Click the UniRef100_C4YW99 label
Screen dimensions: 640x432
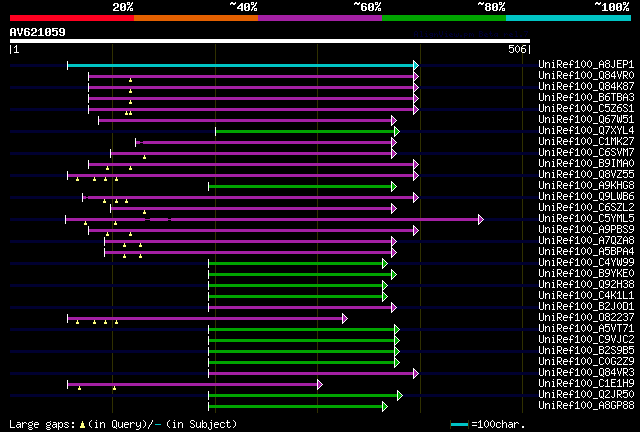pyautogui.click(x=586, y=263)
